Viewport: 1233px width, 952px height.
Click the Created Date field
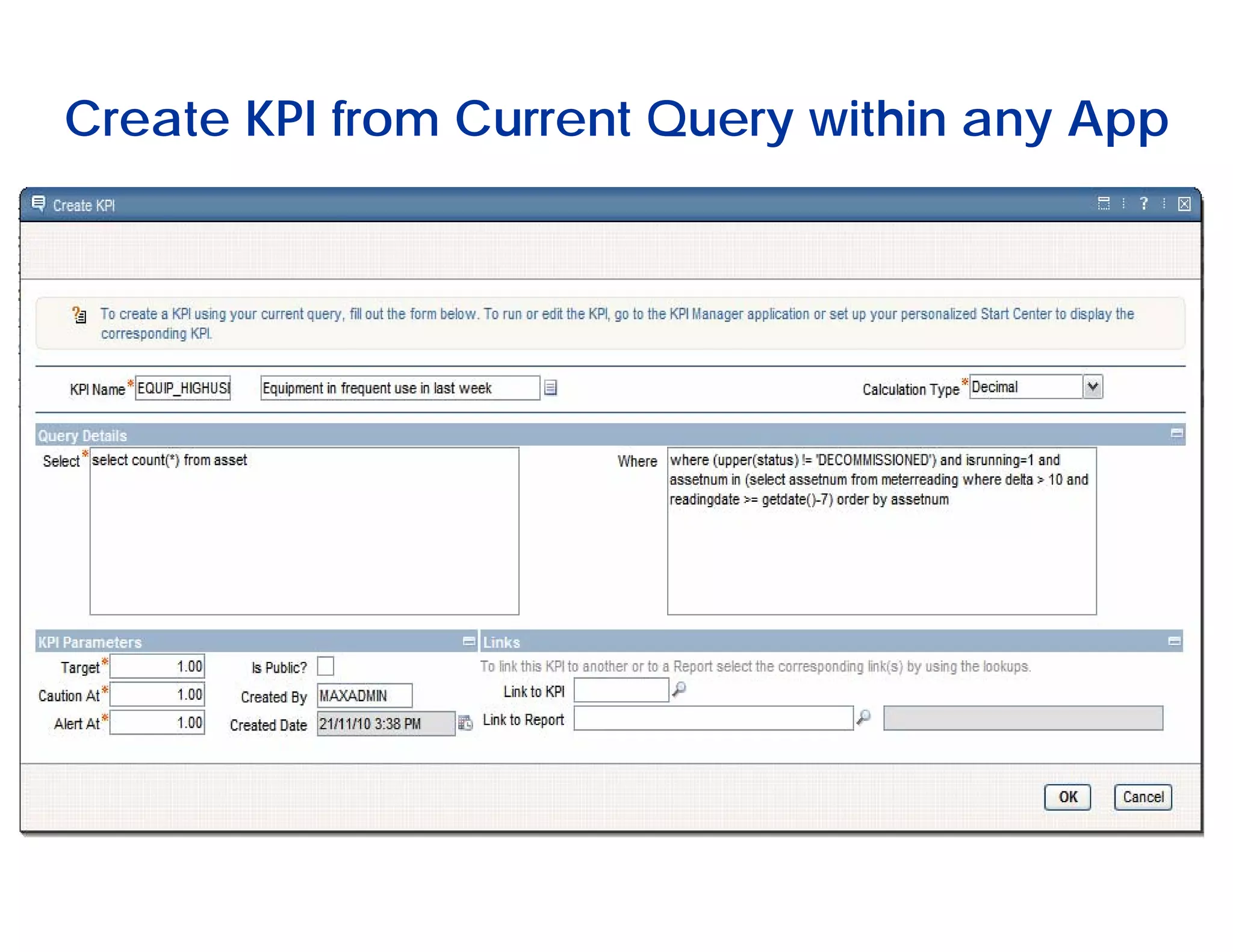click(x=386, y=723)
